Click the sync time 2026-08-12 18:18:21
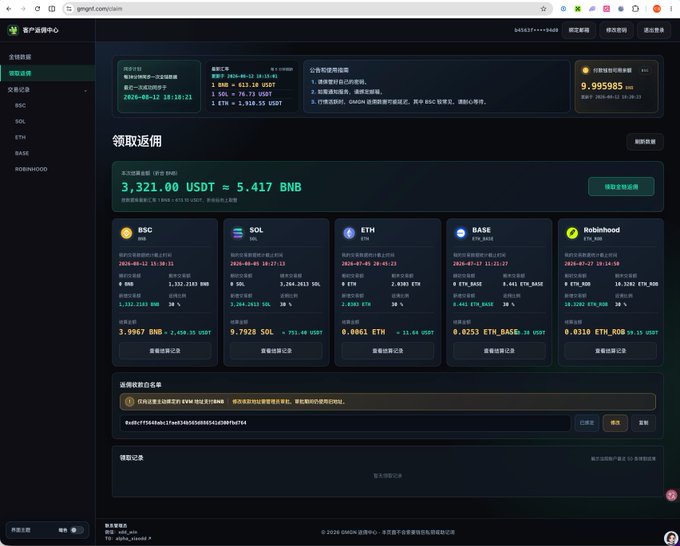The image size is (680, 546). pyautogui.click(x=158, y=97)
